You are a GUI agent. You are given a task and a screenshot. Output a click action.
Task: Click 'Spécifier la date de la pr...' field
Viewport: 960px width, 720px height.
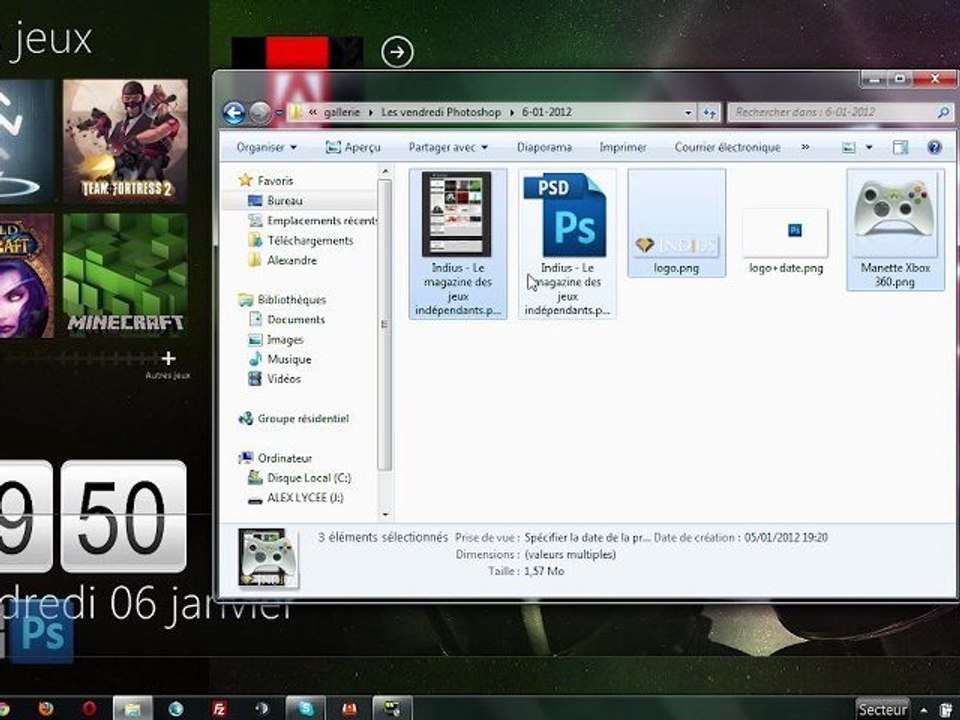point(587,538)
